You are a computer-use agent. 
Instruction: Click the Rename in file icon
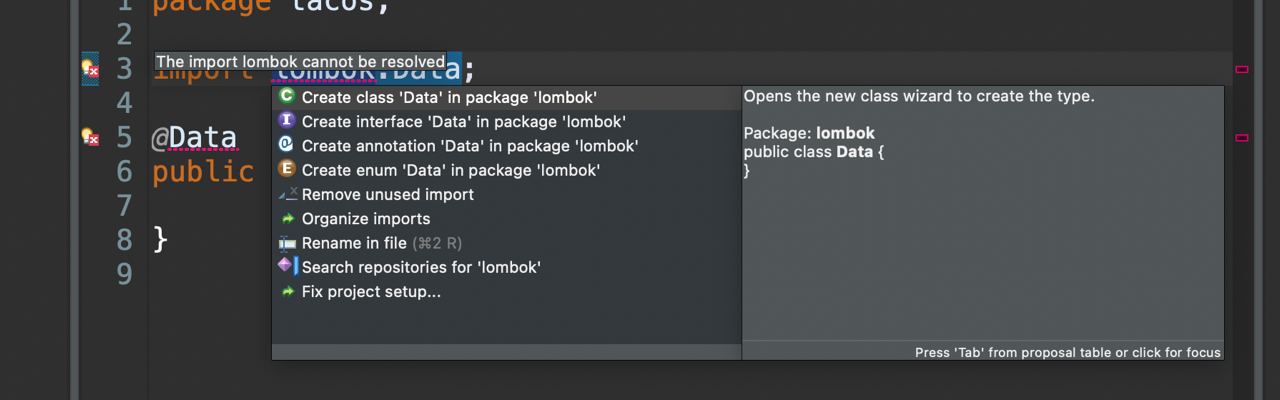point(288,243)
